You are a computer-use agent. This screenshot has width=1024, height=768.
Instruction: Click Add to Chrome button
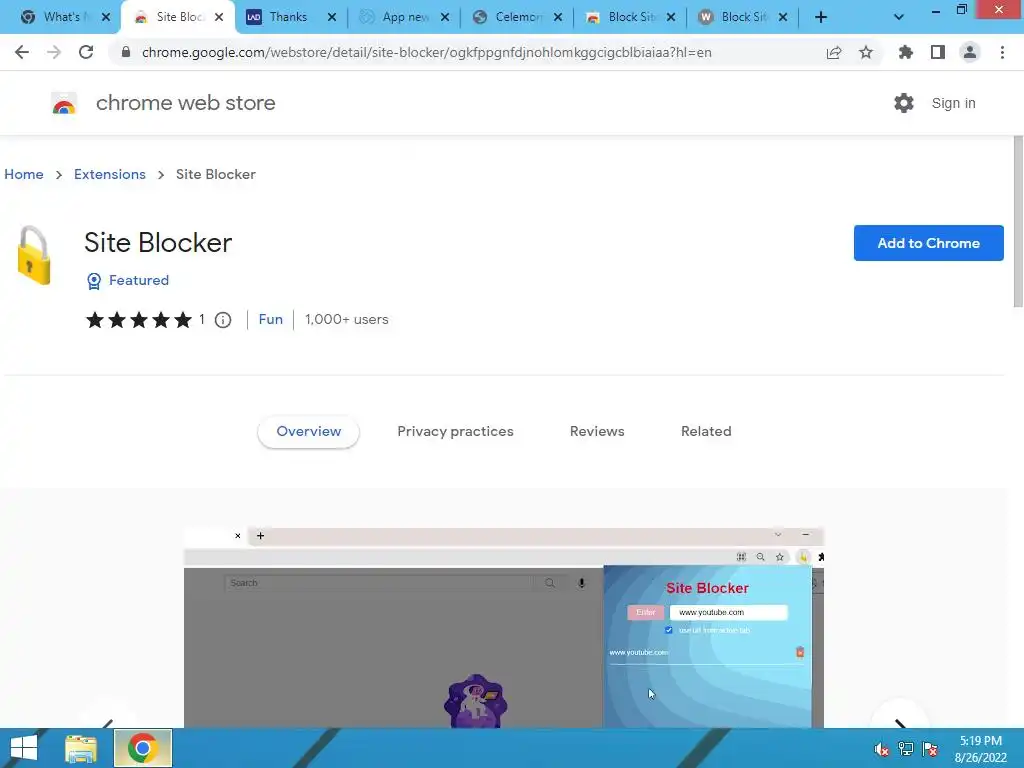coord(928,243)
